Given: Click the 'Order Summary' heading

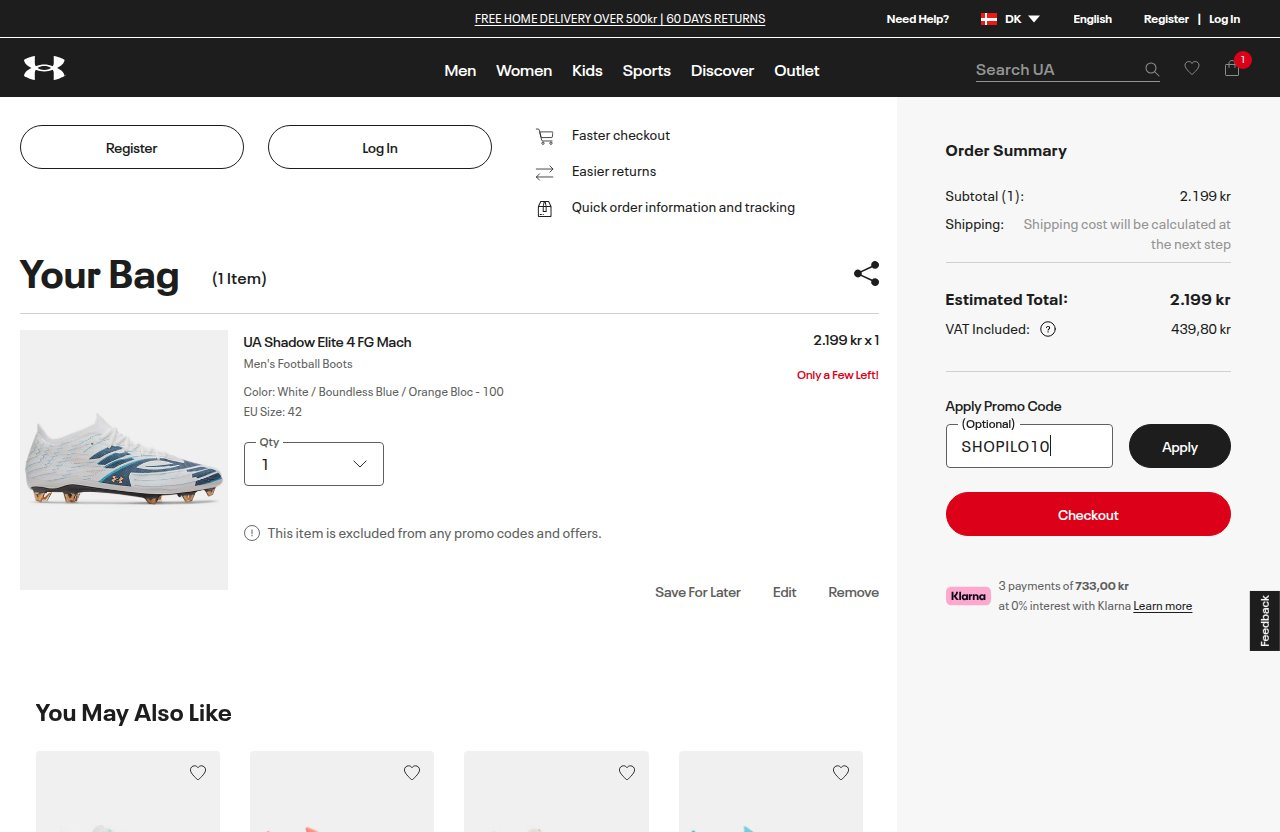Looking at the screenshot, I should (x=1006, y=151).
